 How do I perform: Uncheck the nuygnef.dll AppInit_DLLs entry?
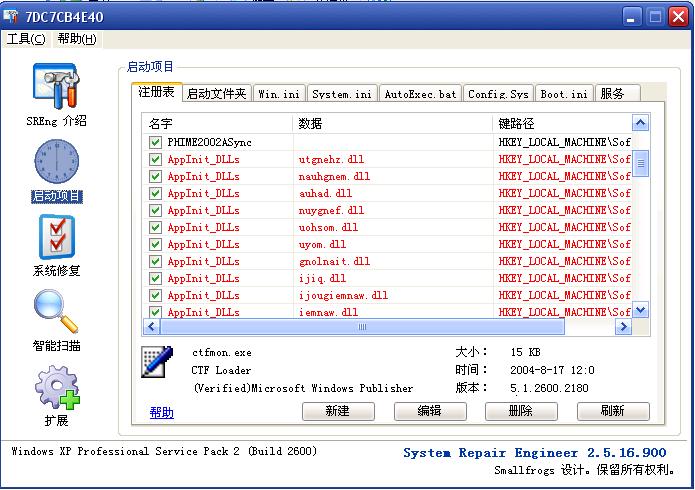(155, 210)
